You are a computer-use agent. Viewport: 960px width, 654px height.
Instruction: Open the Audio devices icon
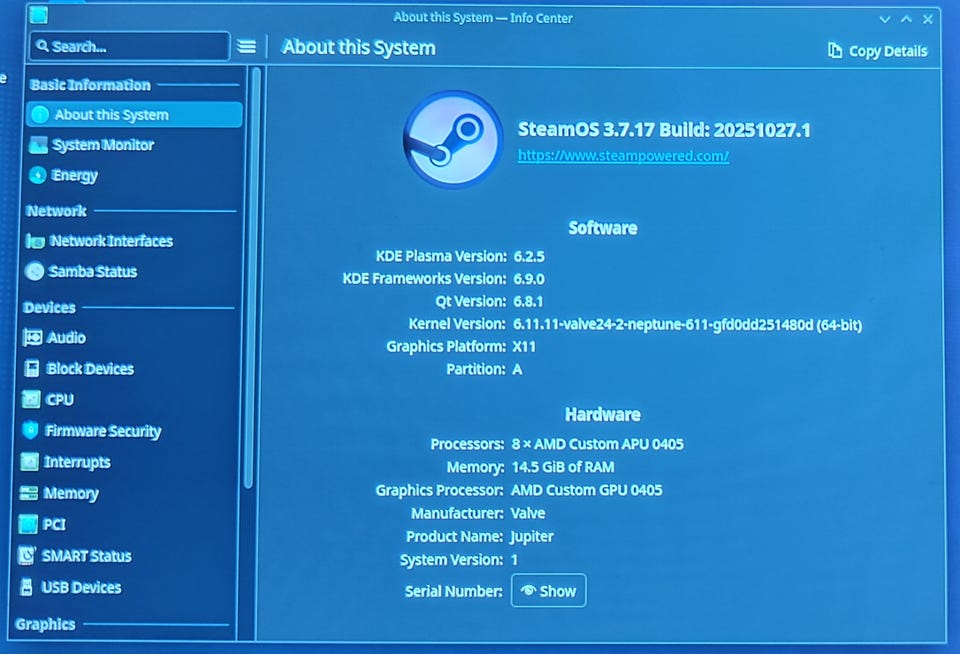32,337
